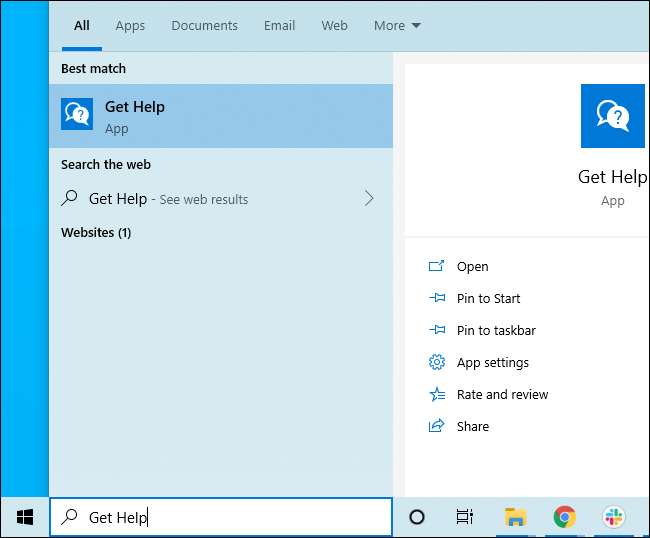
Task: Open Google Chrome from the taskbar
Action: point(565,517)
